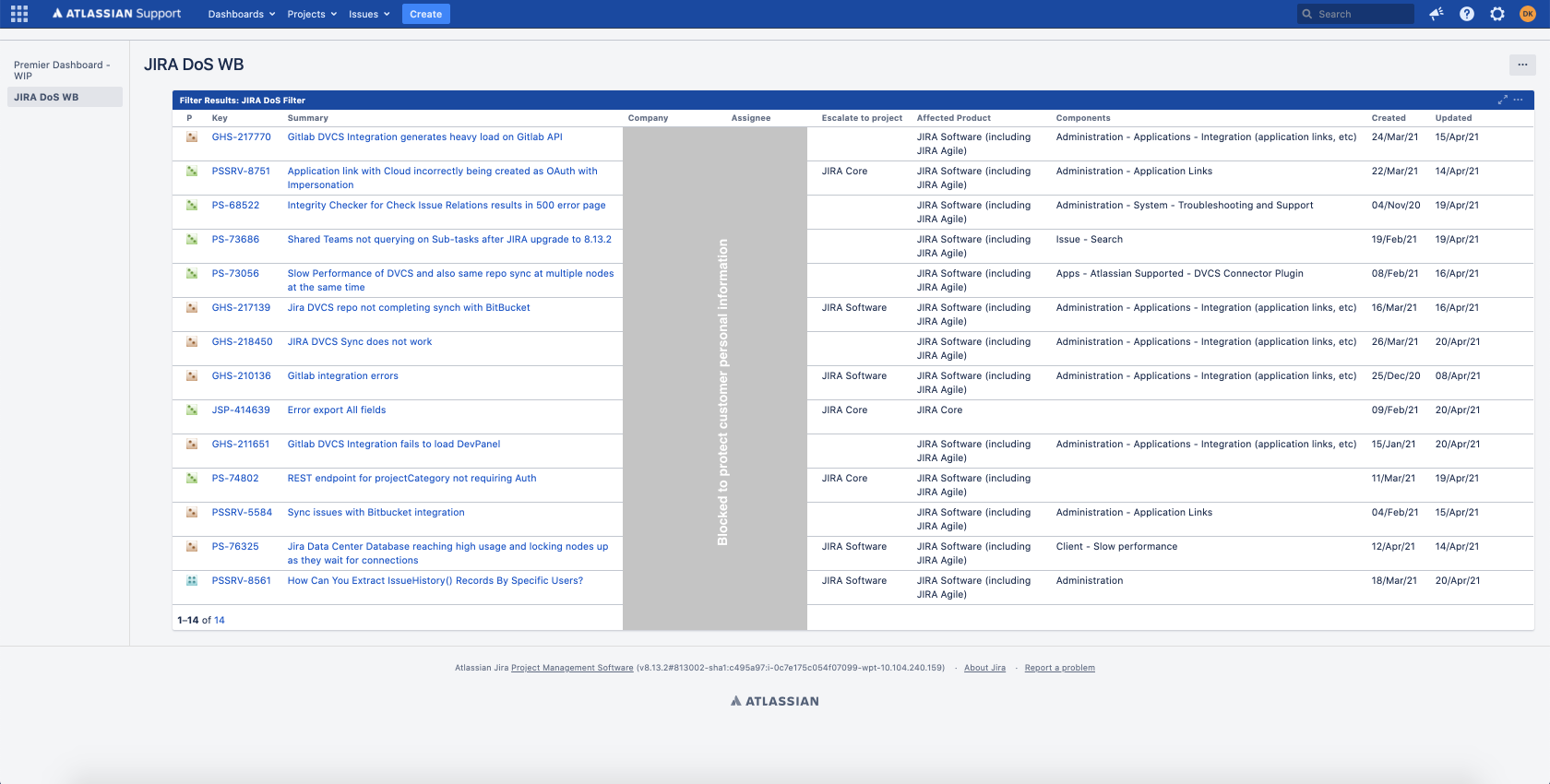The width and height of the screenshot is (1550, 784).
Task: Open 'How Can You Extract IssueHistory()' summary
Action: [x=435, y=580]
